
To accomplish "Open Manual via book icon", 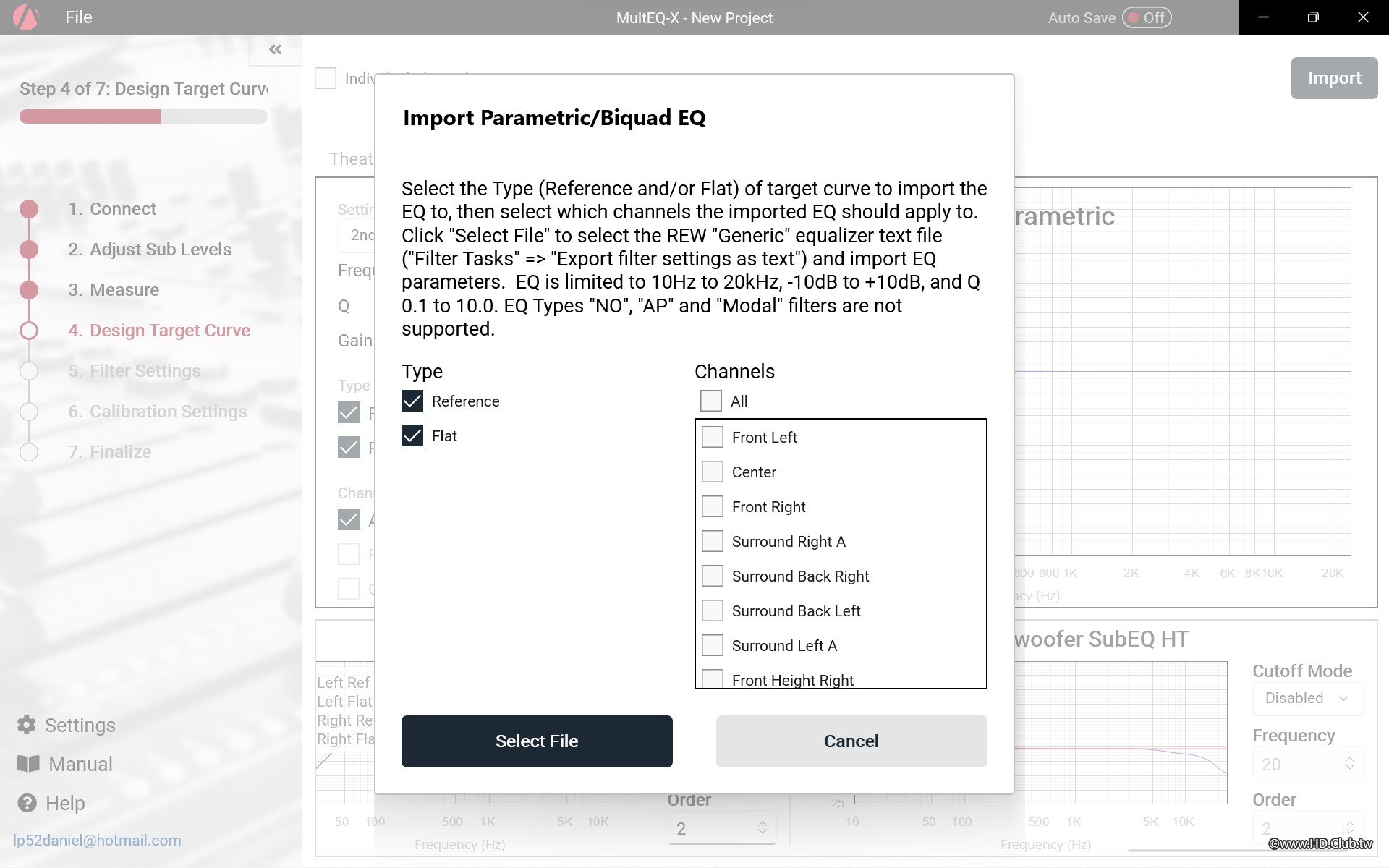I will (28, 764).
